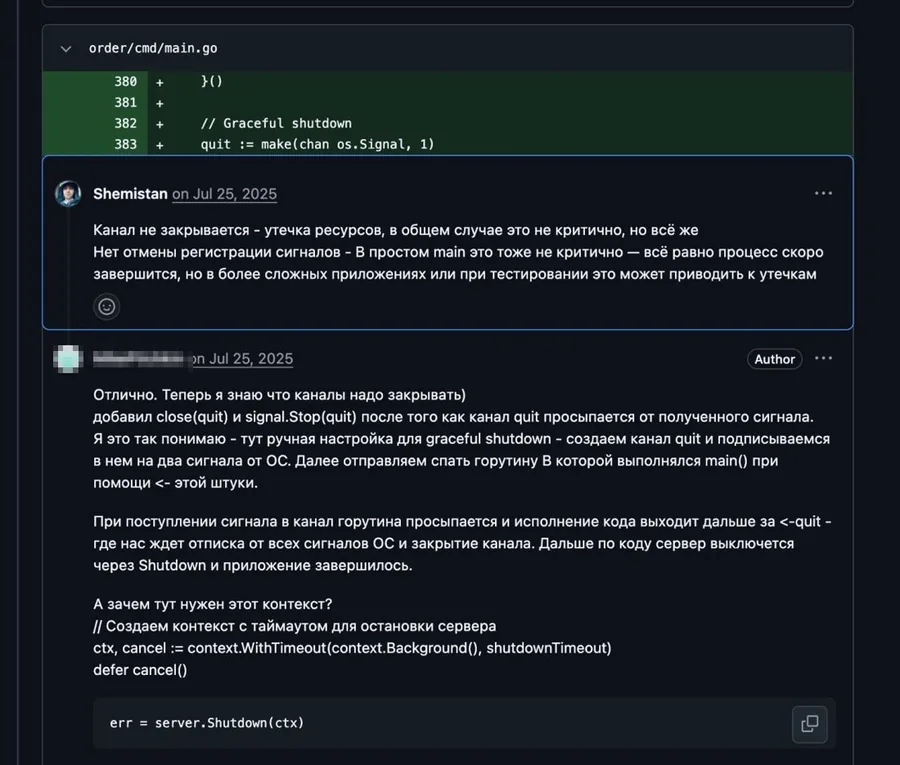Click the "// Graceful shutdown" code comment
This screenshot has height=765, width=900.
(276, 123)
